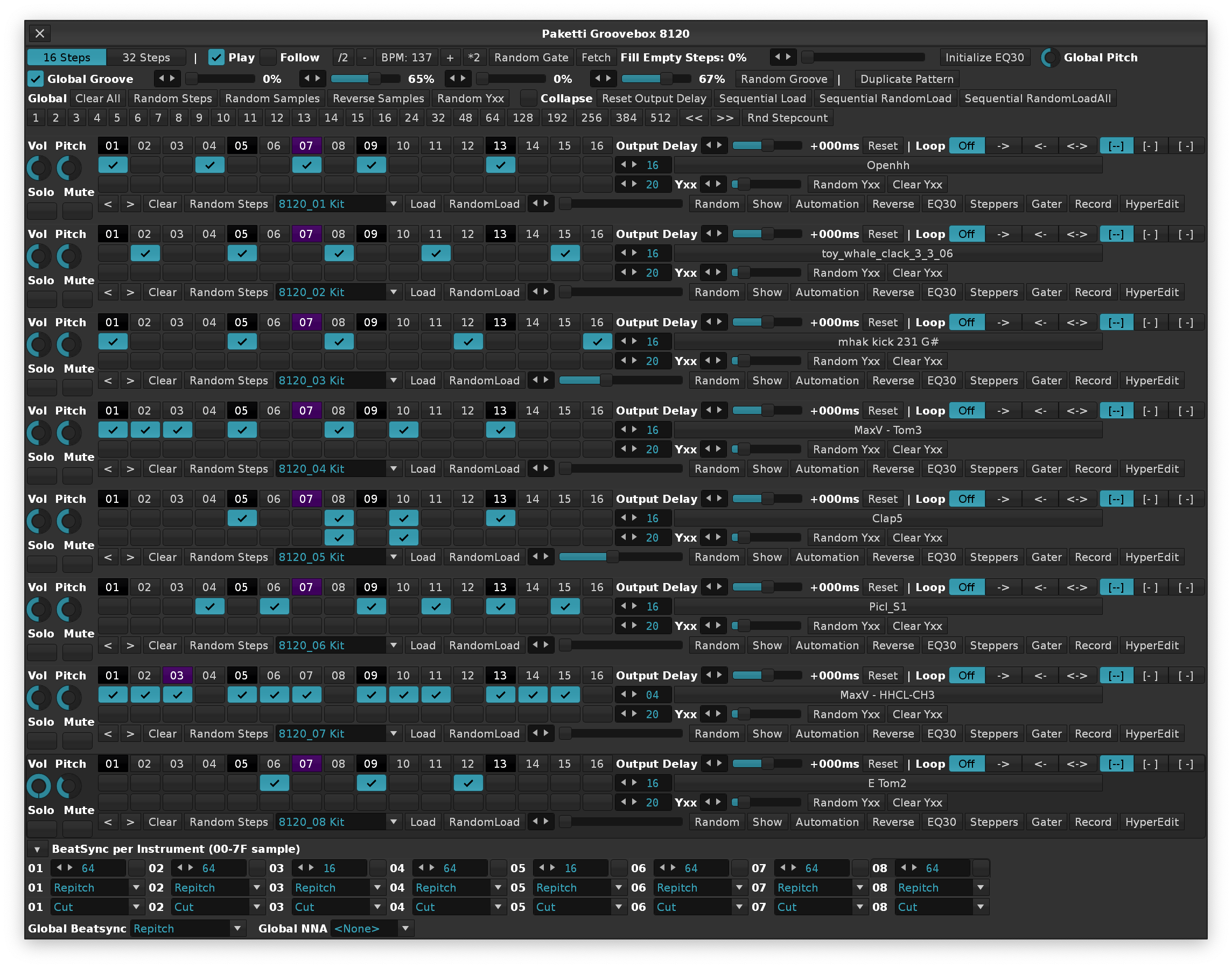Click the forward -> loop button on the mhak kick row

point(1003,322)
